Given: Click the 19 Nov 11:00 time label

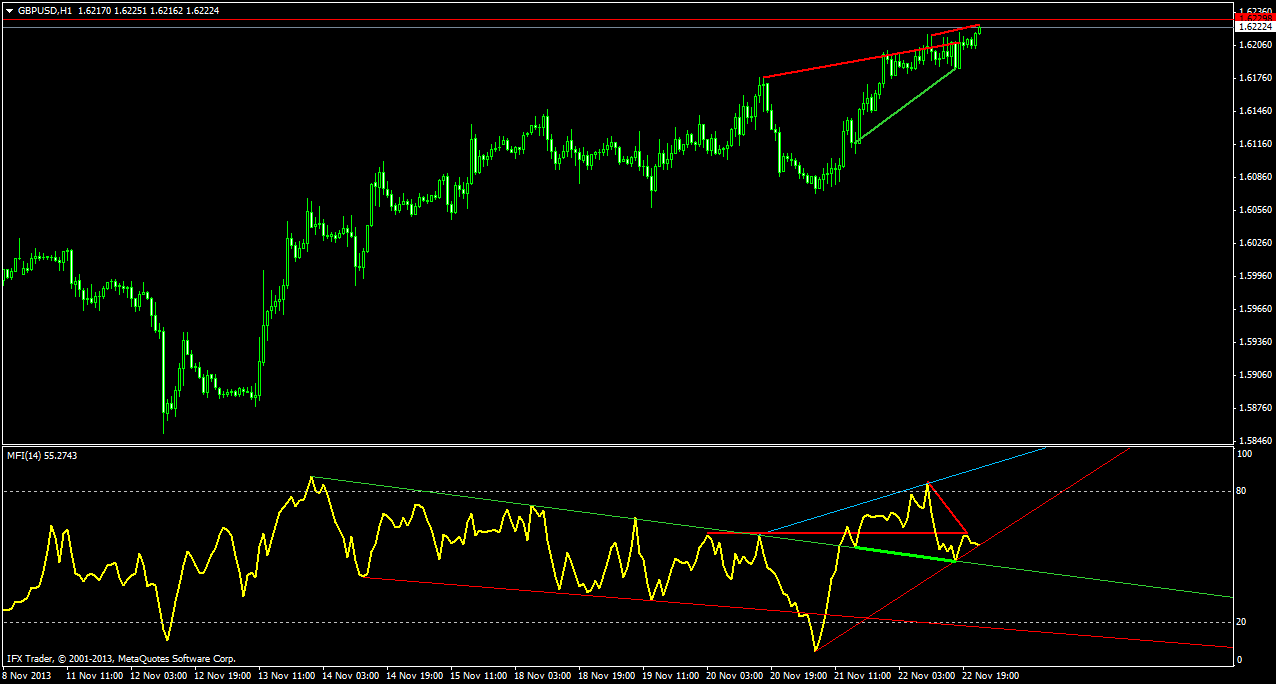Looking at the screenshot, I should click(x=671, y=676).
